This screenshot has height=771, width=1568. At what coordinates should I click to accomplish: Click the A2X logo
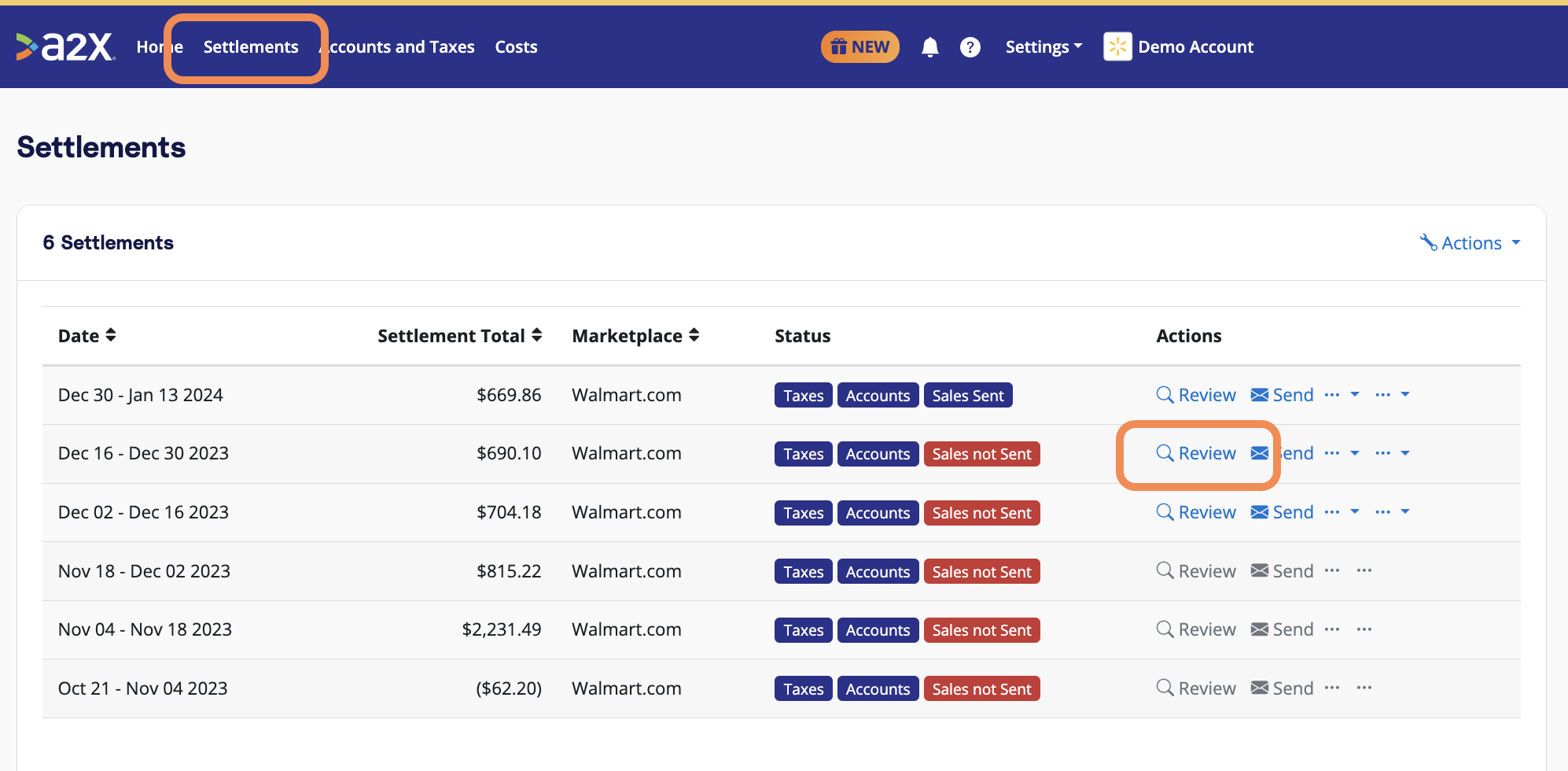pos(66,46)
